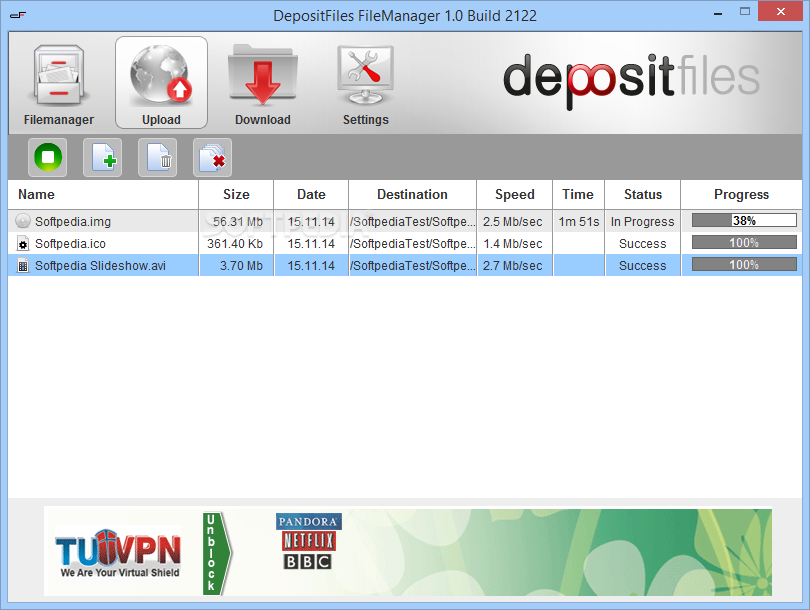Click the Pandora logo in the ad

[x=308, y=522]
